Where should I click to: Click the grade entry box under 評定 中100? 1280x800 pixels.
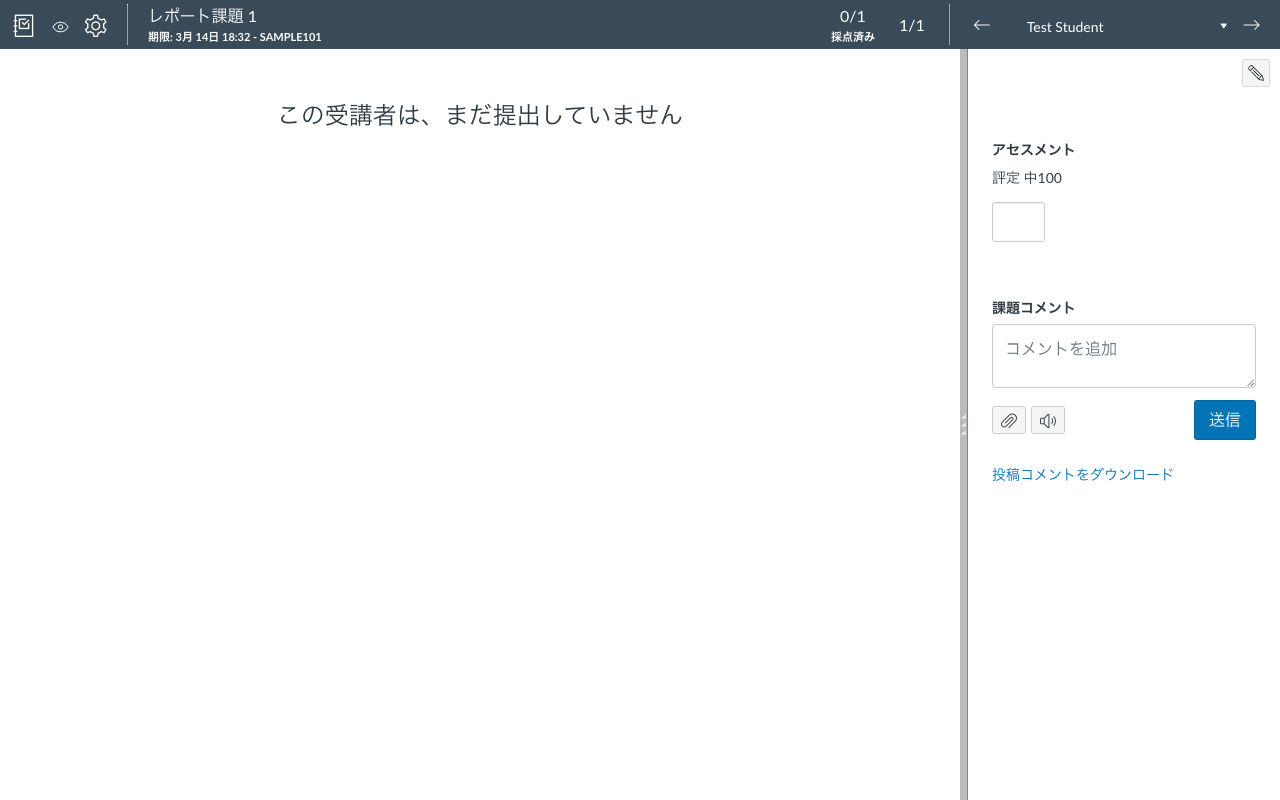pos(1018,221)
